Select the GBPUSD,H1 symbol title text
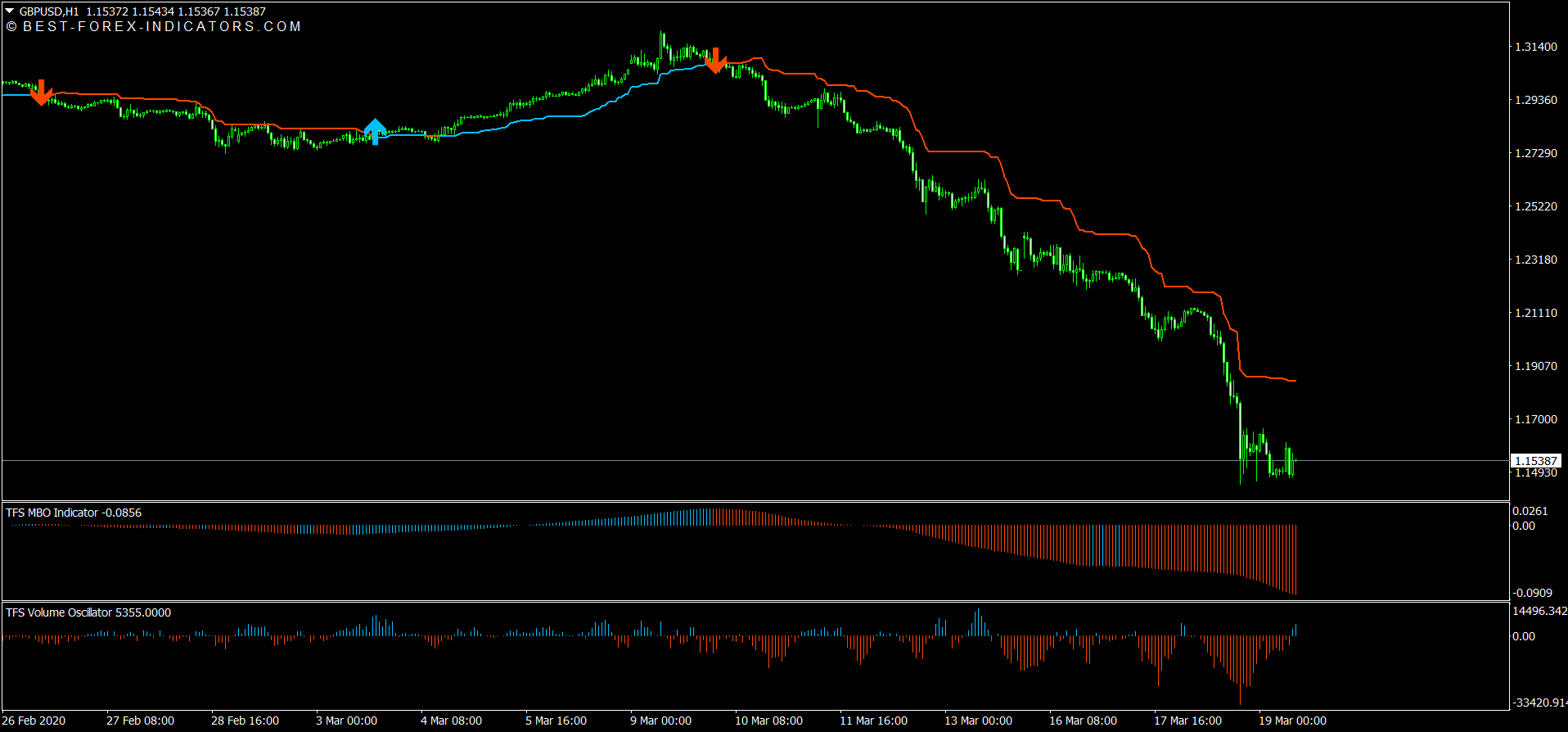 pos(49,11)
